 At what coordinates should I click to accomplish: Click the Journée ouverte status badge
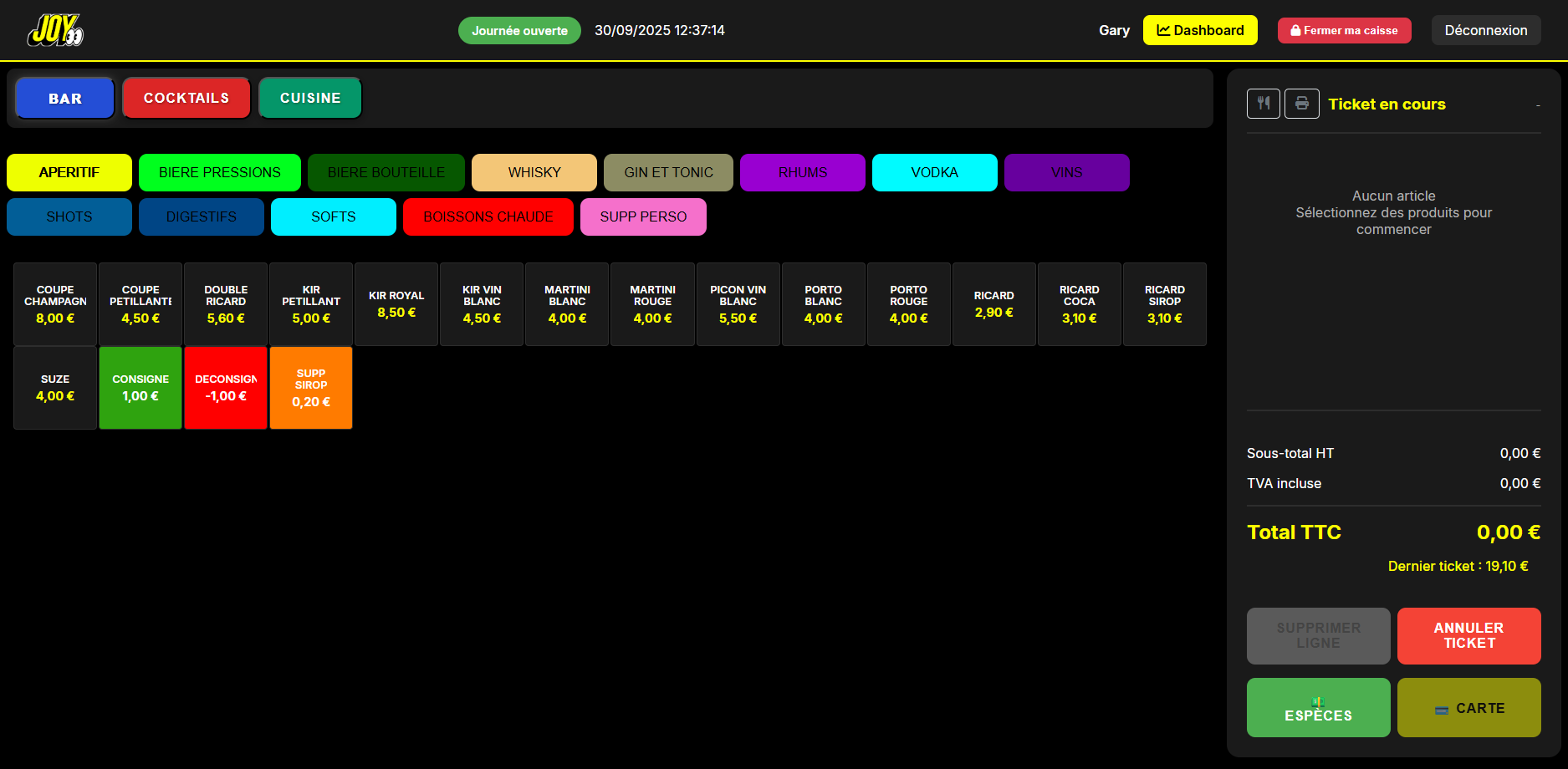point(519,31)
